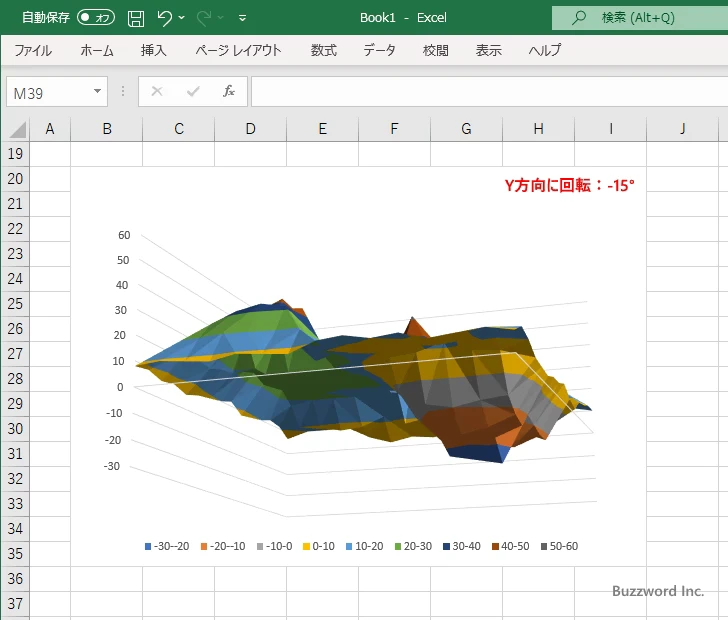Click the search box (Alt+Q)
The width and height of the screenshot is (728, 620).
coord(640,18)
